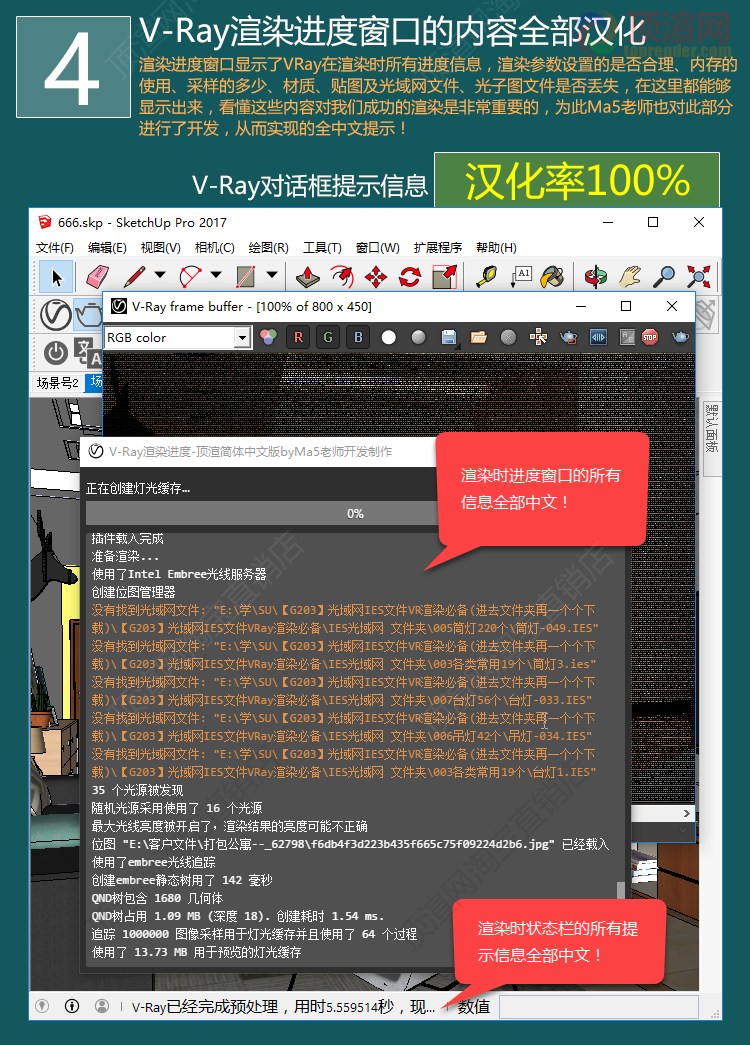Pick the Eraser tool
The width and height of the screenshot is (750, 1045).
[97, 277]
